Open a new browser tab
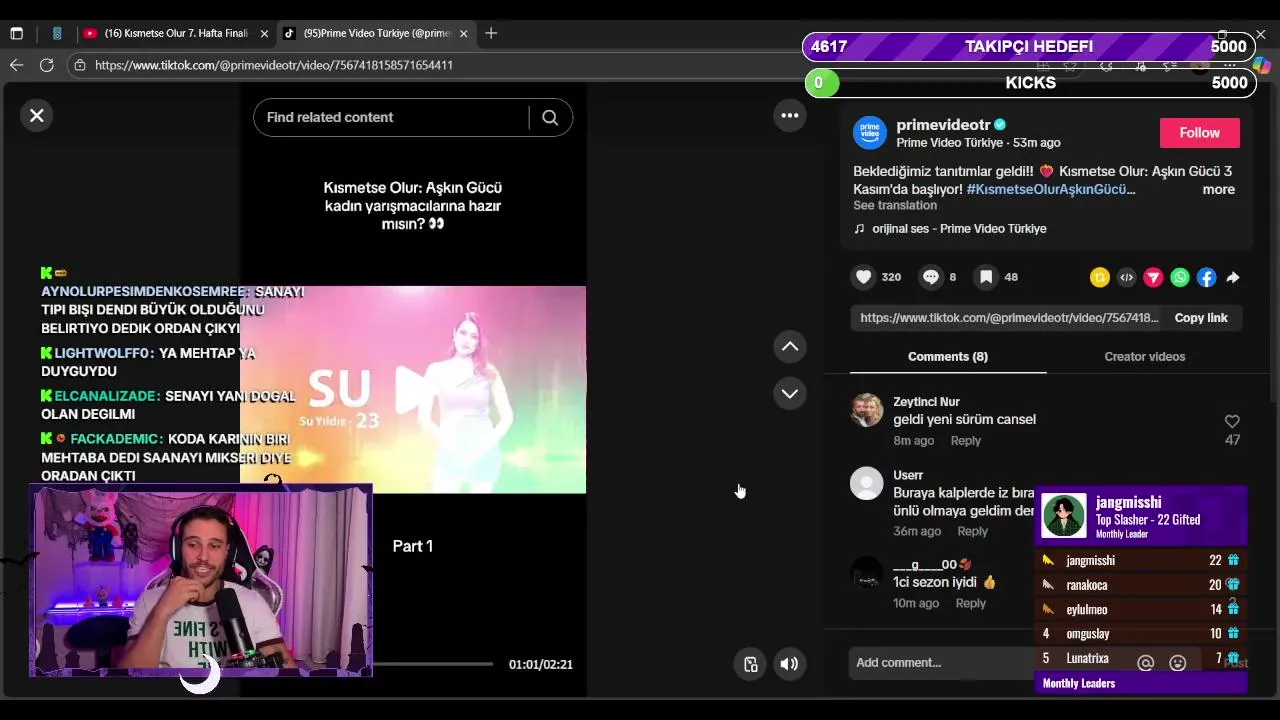1280x720 pixels. pos(491,33)
